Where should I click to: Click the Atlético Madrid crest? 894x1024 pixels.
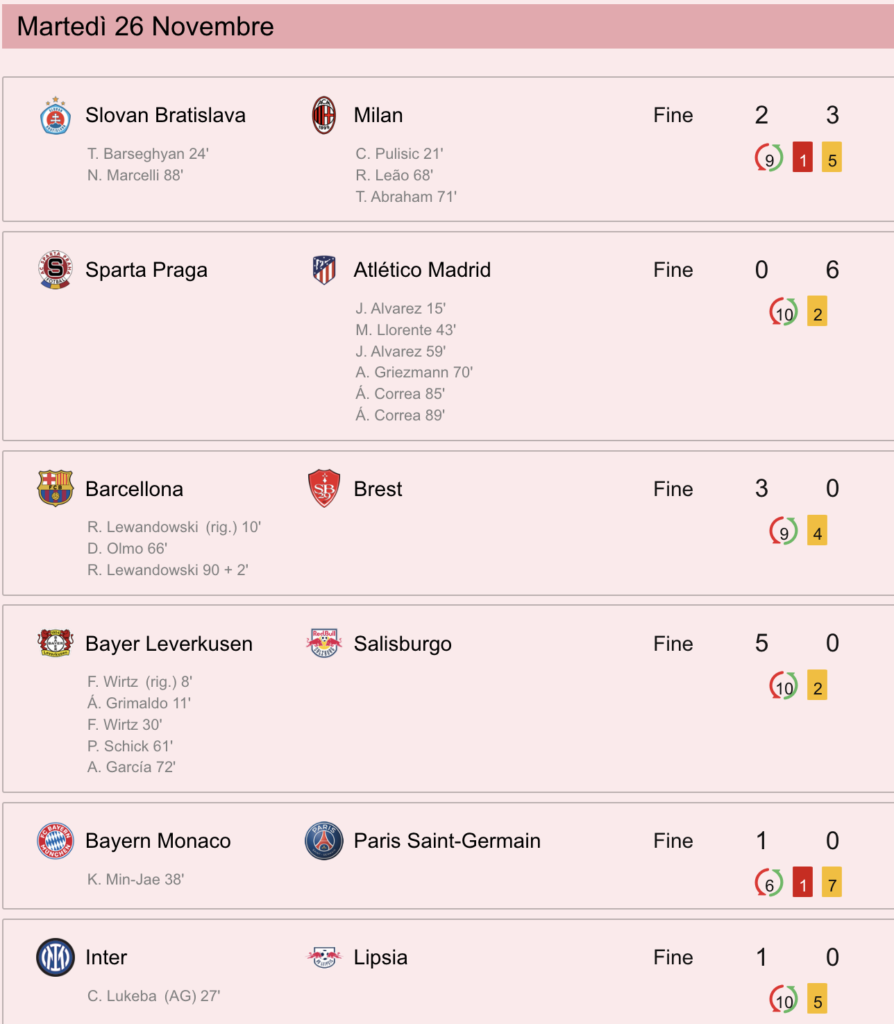(324, 270)
